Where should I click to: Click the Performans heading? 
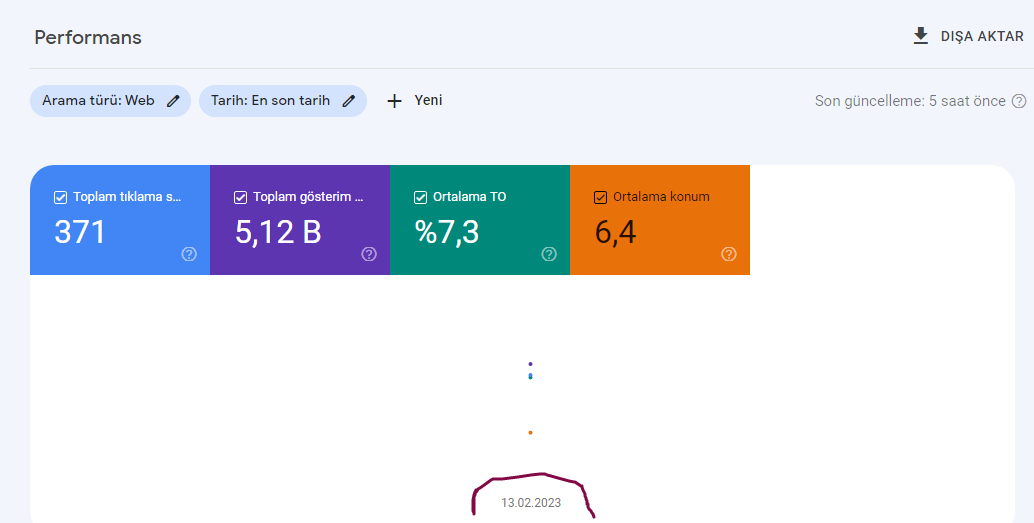(x=88, y=37)
